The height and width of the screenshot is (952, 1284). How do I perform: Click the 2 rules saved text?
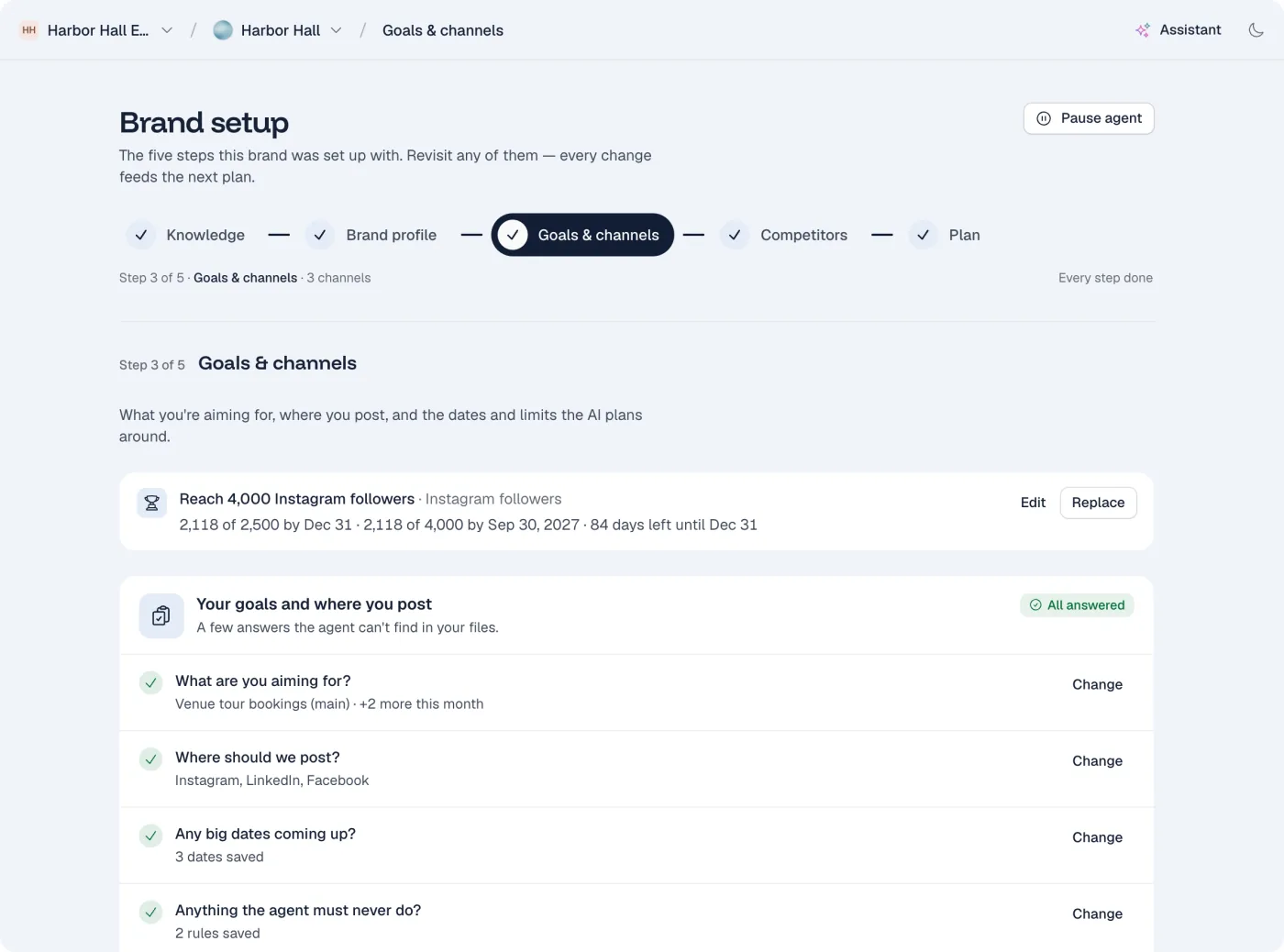coord(217,934)
